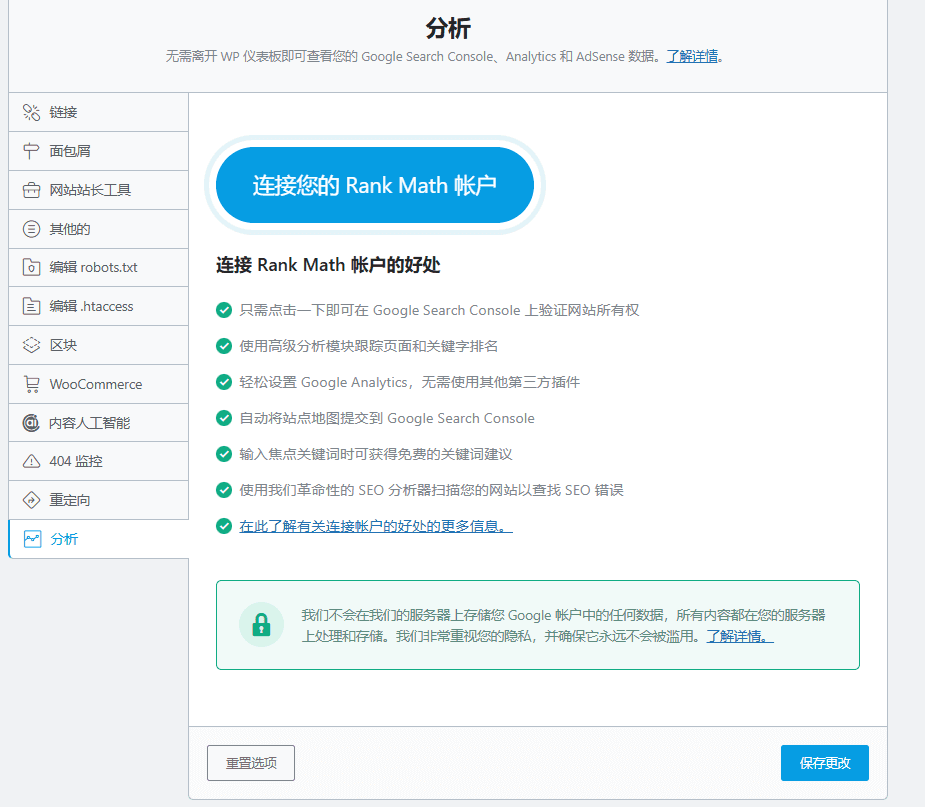Click 连接您的 Rank Math 帐户 button
Screen dimensions: 925x807
click(x=375, y=185)
